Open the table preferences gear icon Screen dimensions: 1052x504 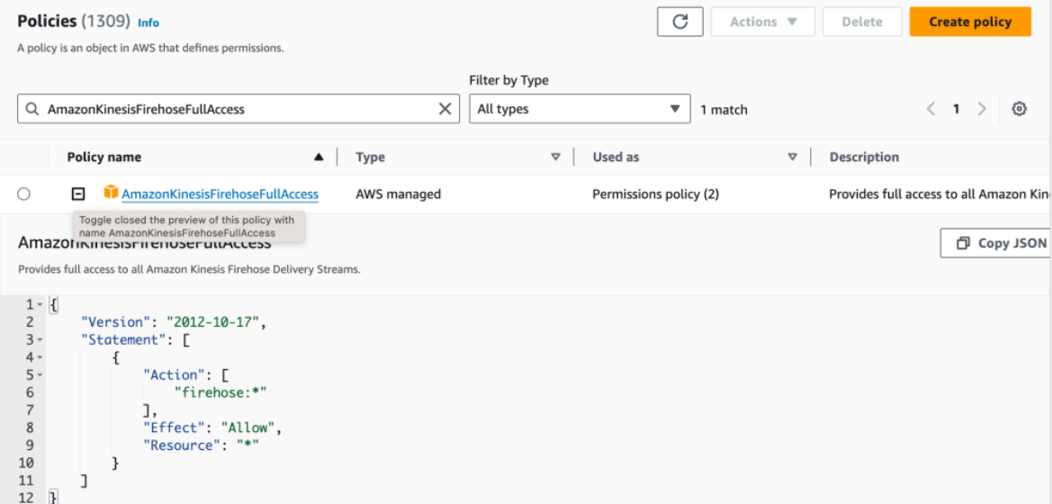click(x=1019, y=109)
